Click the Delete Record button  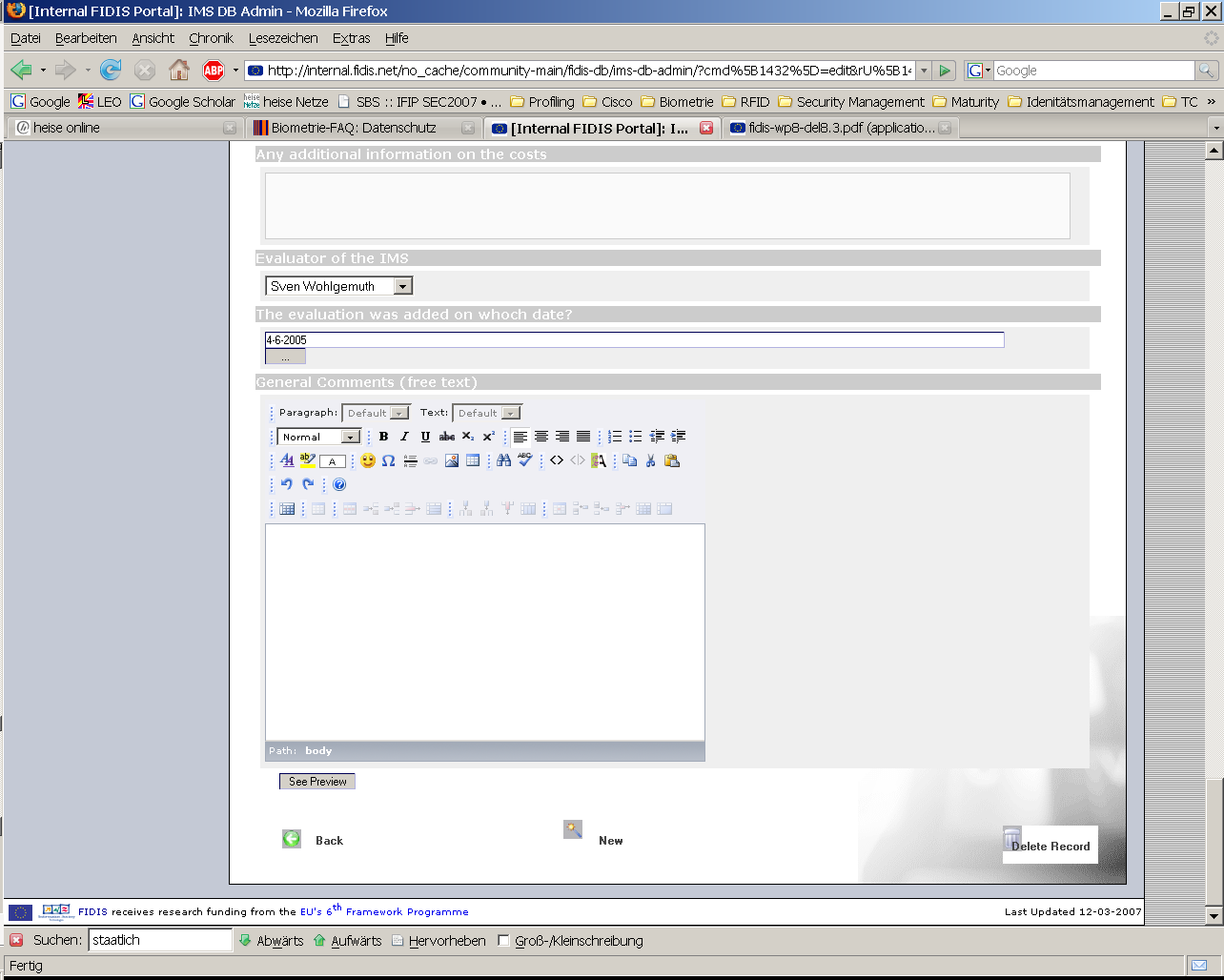[1050, 846]
